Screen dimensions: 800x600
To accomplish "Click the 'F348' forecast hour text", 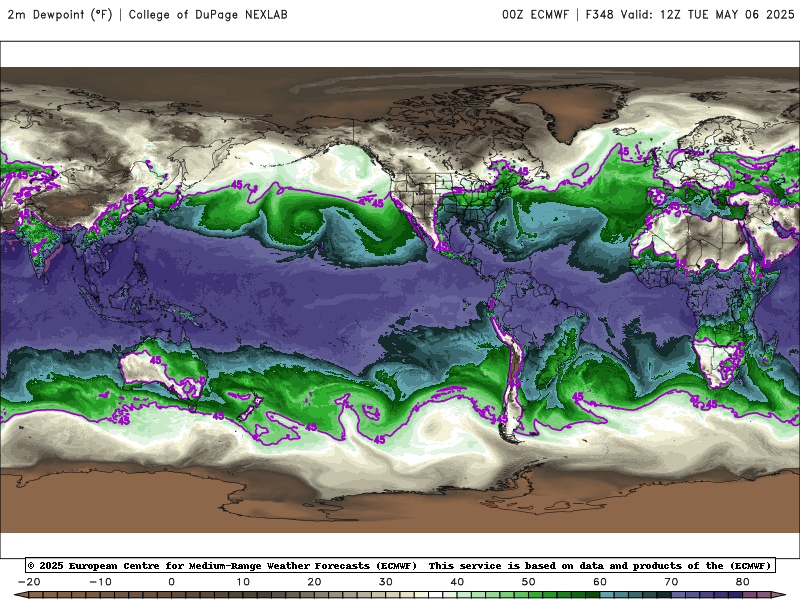I will click(x=599, y=15).
